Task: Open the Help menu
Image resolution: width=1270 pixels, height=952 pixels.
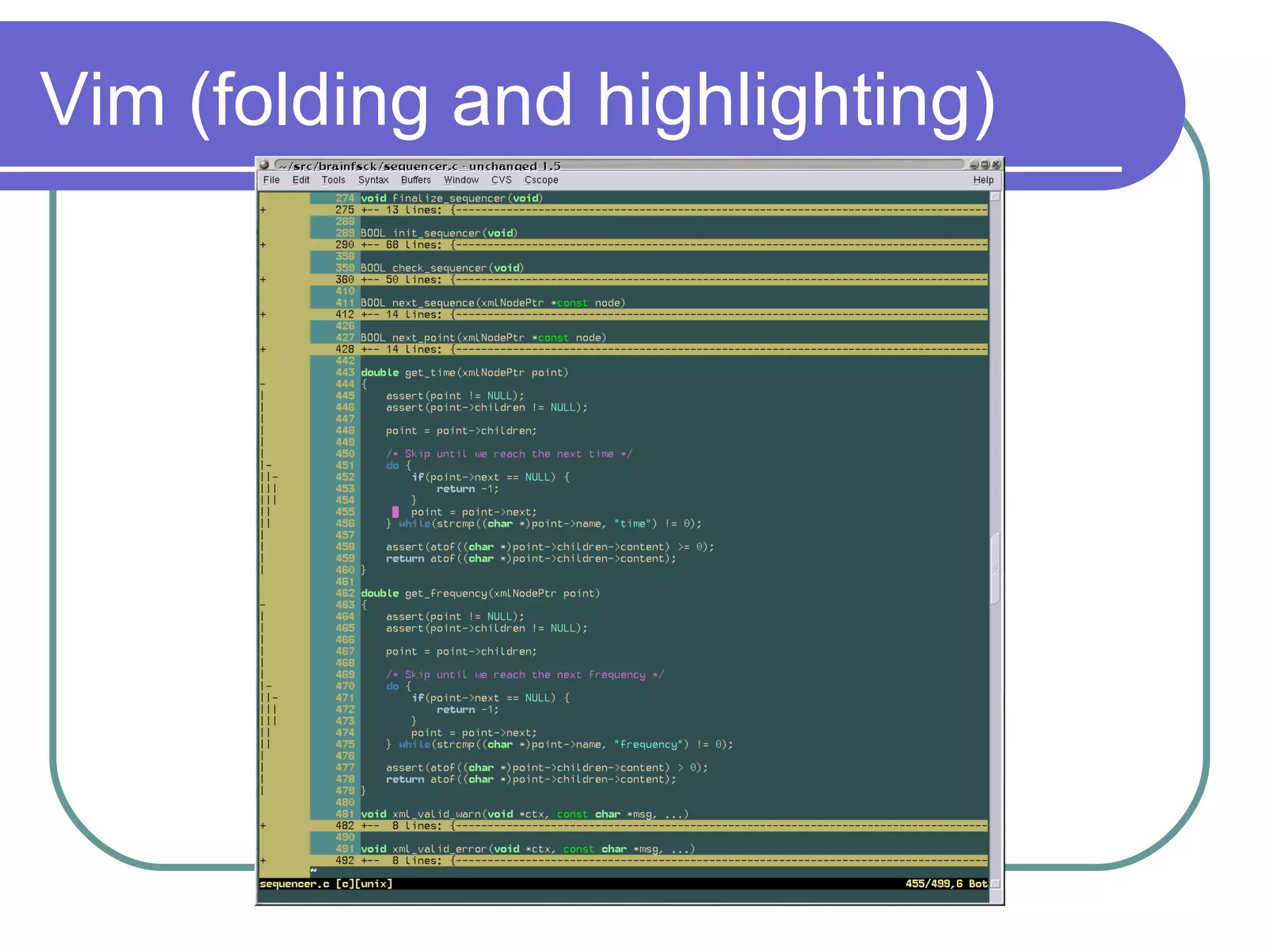Action: point(983,180)
